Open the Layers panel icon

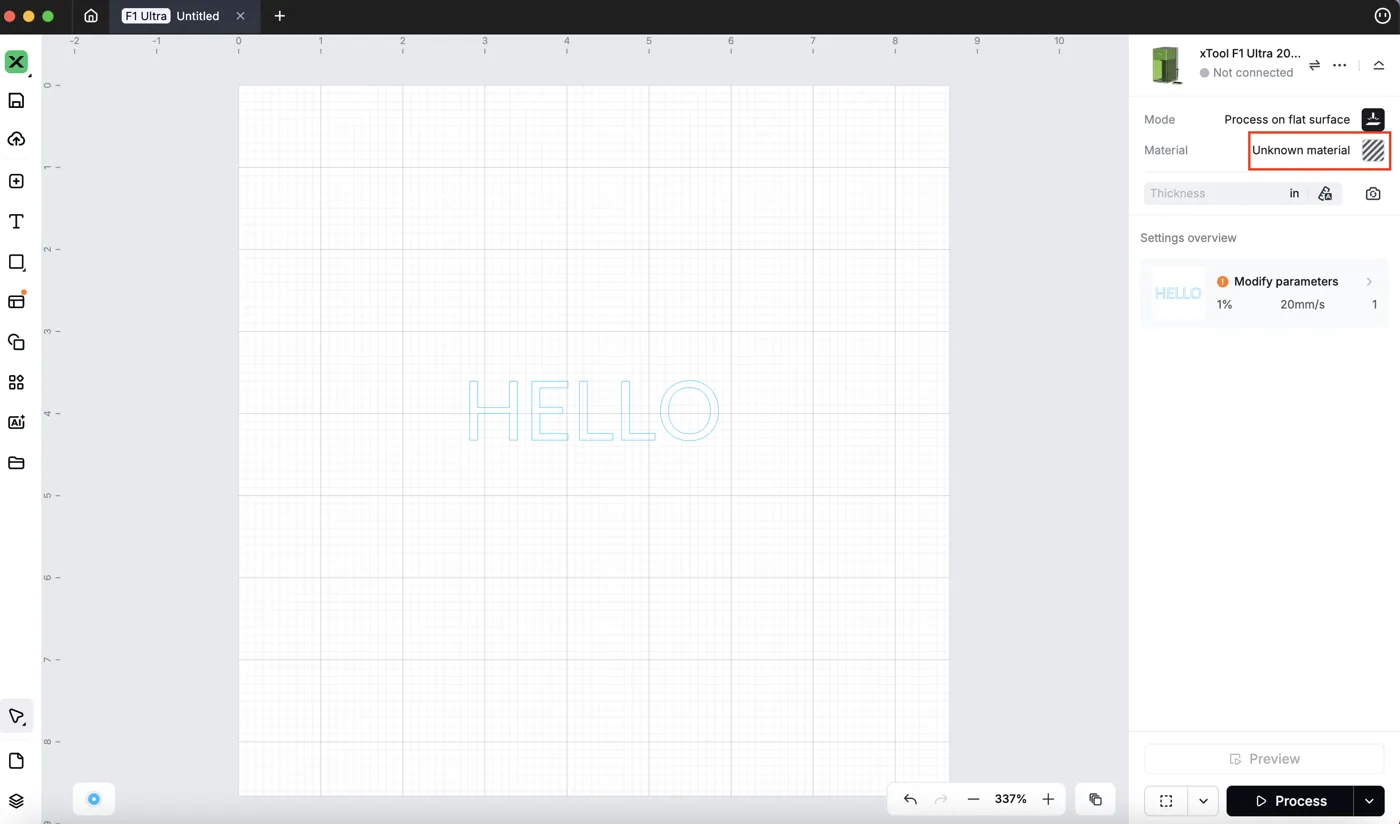16,801
